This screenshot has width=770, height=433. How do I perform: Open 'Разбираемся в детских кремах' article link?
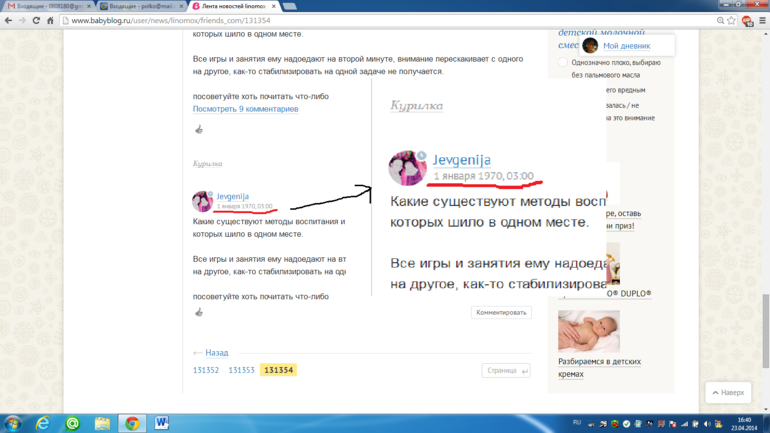click(599, 367)
